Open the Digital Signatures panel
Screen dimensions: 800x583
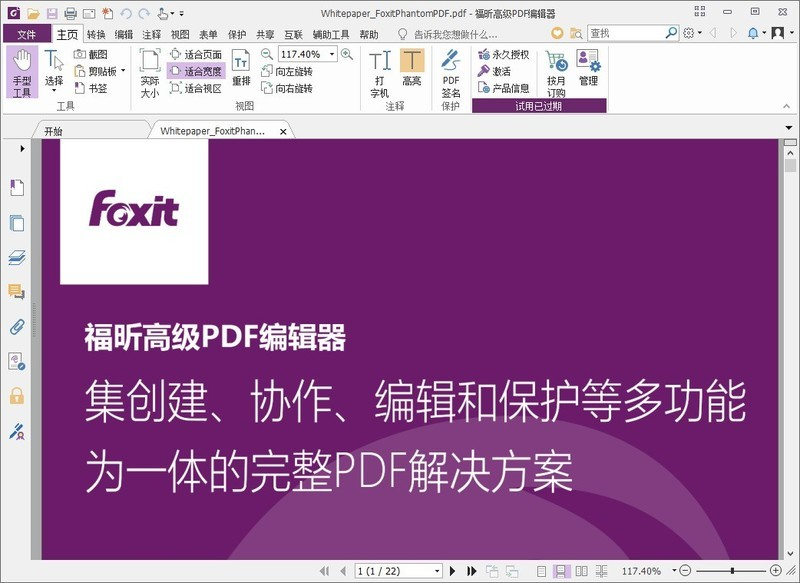pyautogui.click(x=17, y=431)
